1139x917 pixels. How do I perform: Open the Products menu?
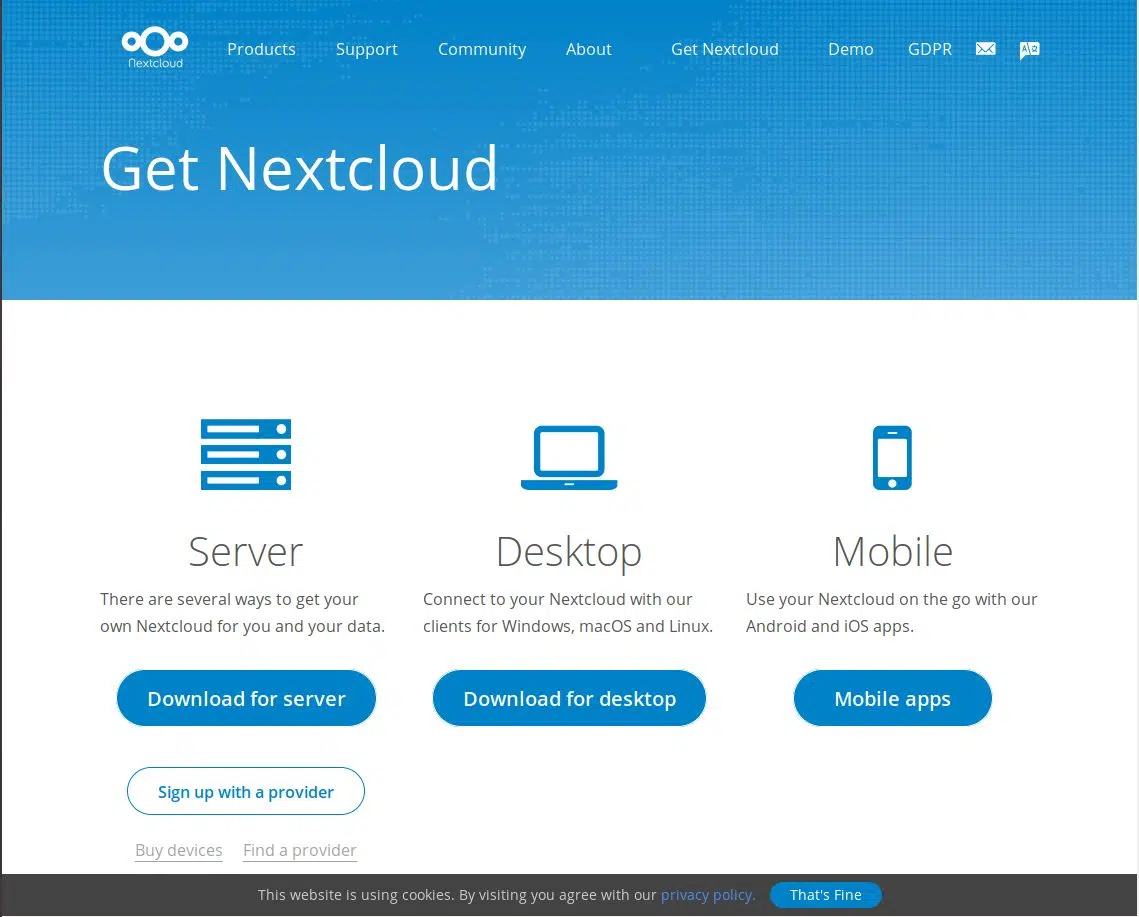(x=261, y=49)
